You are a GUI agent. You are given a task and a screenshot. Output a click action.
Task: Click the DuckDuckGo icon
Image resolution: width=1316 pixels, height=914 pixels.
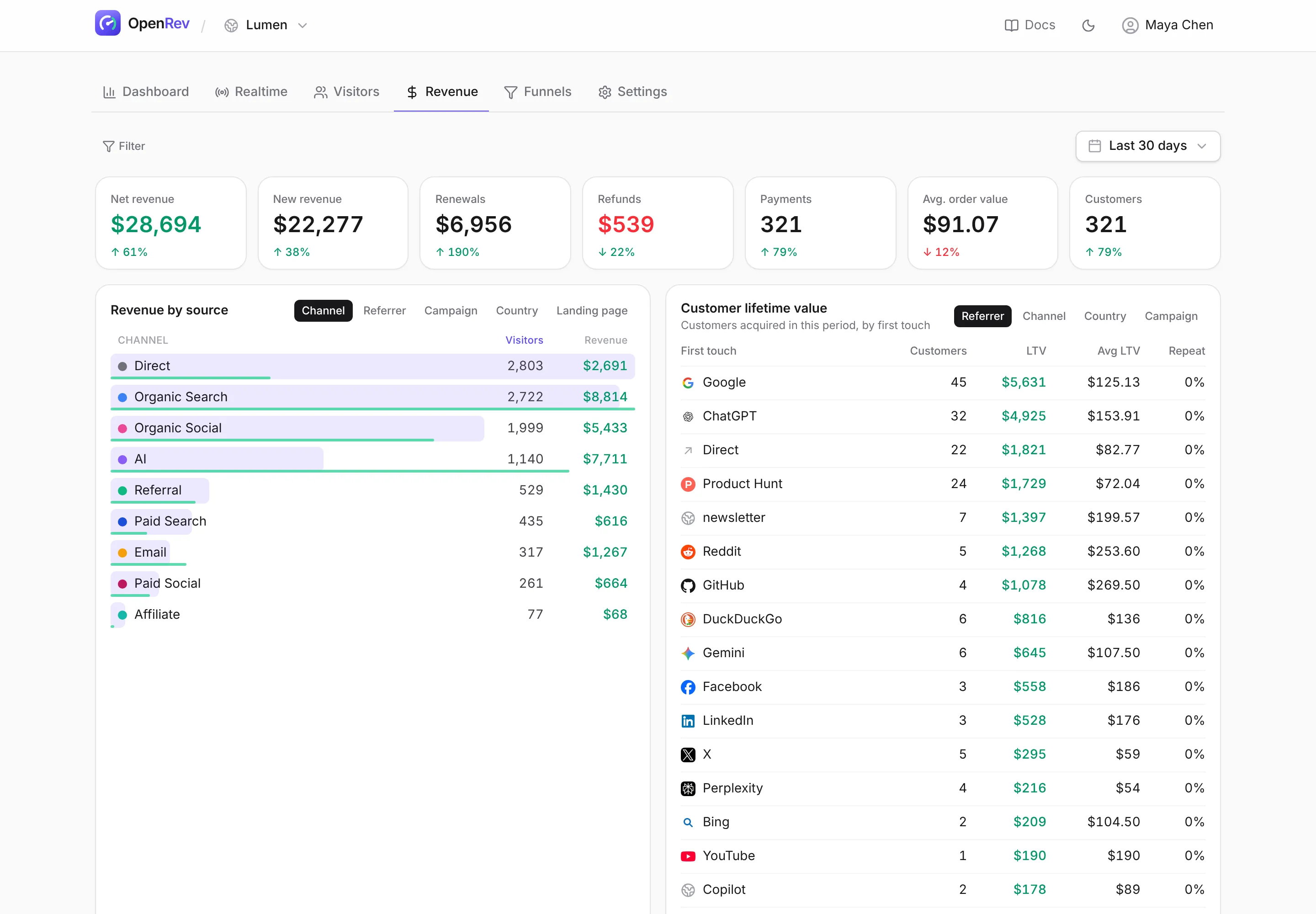(688, 619)
